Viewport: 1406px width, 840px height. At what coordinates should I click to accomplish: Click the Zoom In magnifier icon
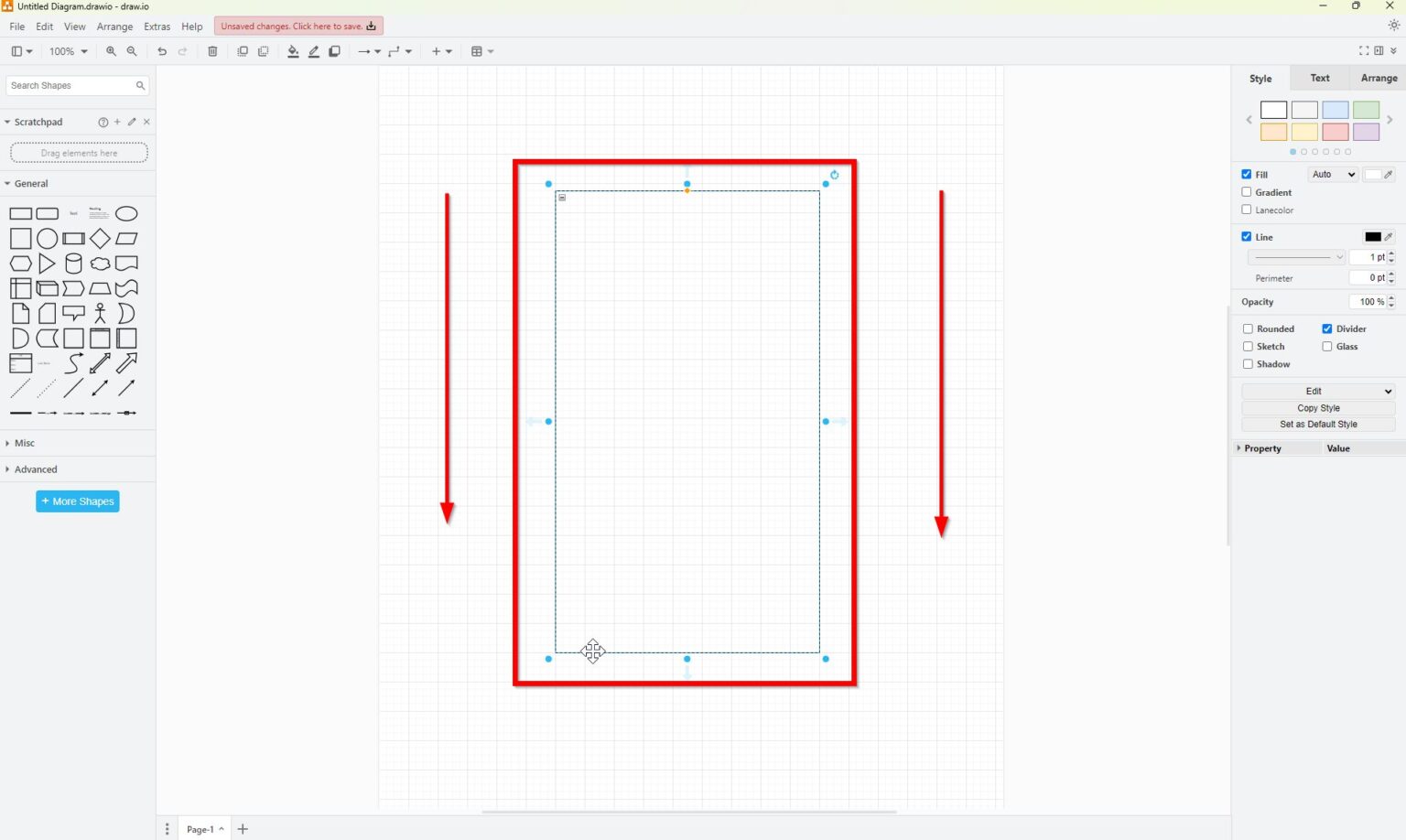tap(111, 51)
